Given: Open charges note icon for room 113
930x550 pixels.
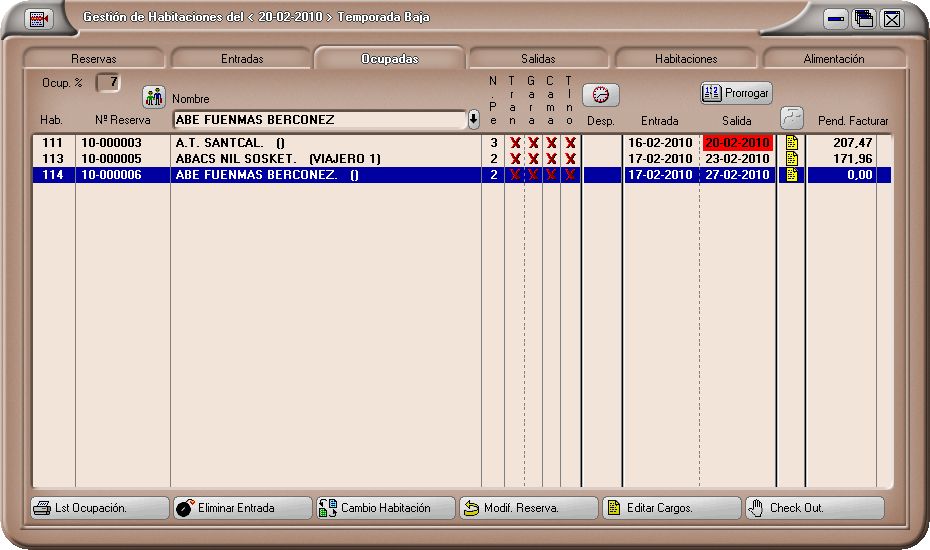Looking at the screenshot, I should (792, 159).
